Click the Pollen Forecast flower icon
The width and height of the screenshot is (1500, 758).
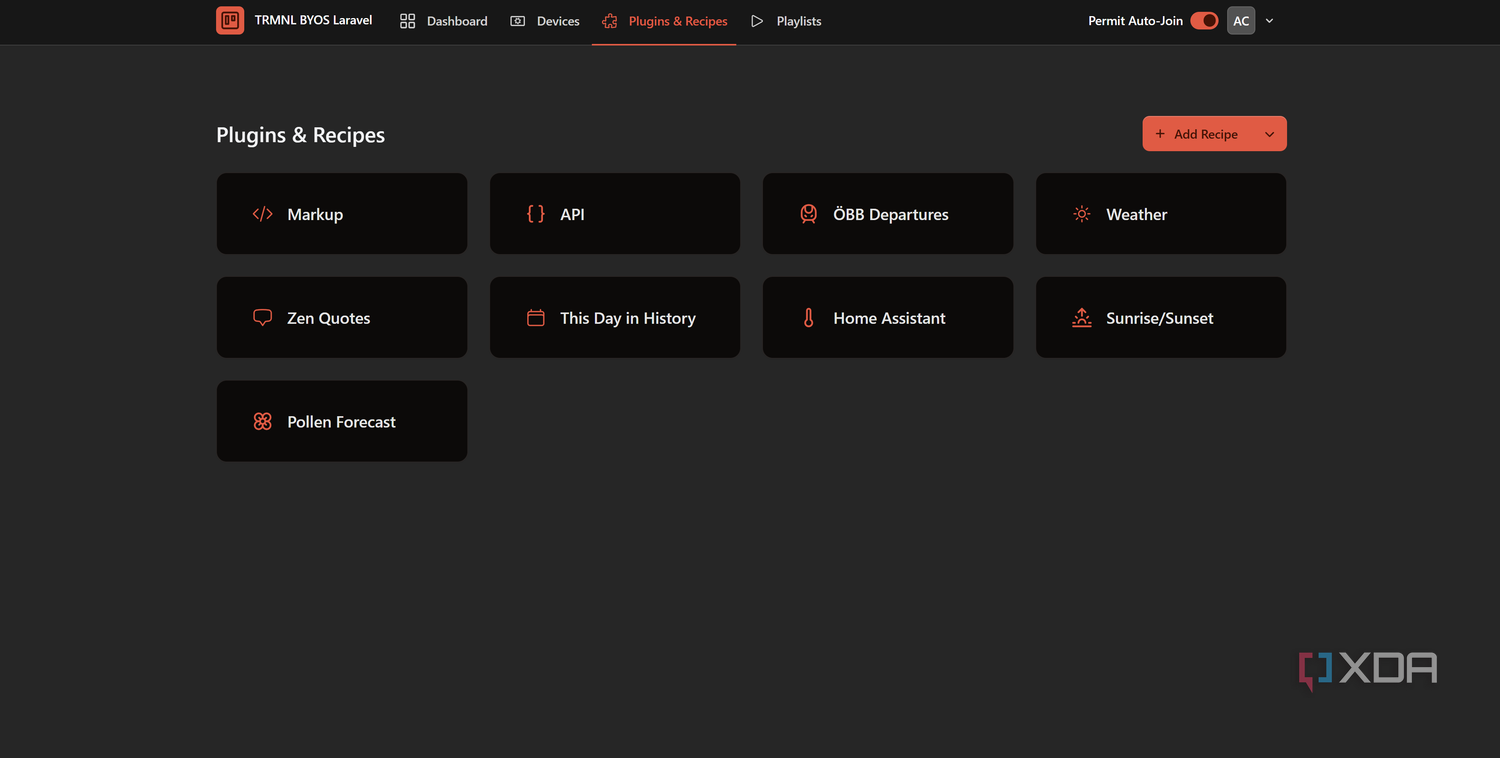[x=263, y=422]
